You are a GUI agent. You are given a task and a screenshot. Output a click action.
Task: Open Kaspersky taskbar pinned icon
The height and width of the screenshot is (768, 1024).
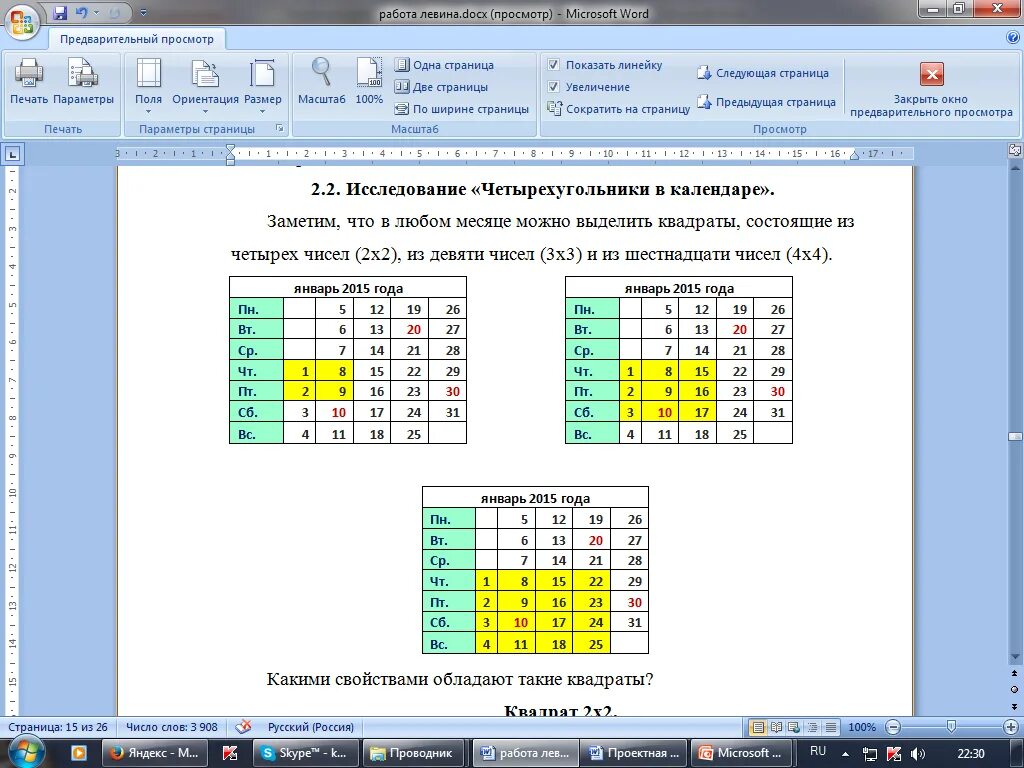click(230, 753)
